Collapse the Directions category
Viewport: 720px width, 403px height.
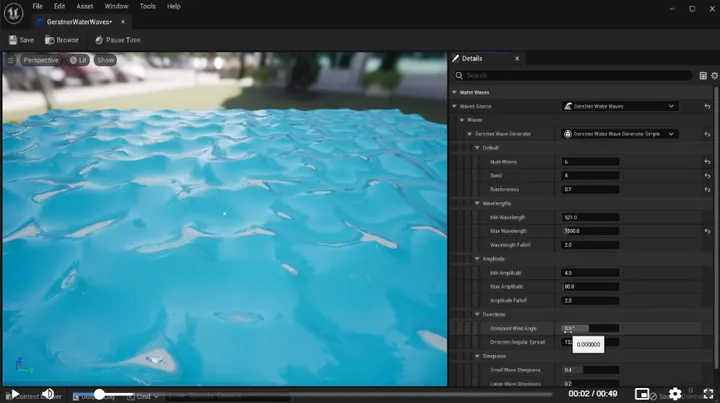point(478,314)
